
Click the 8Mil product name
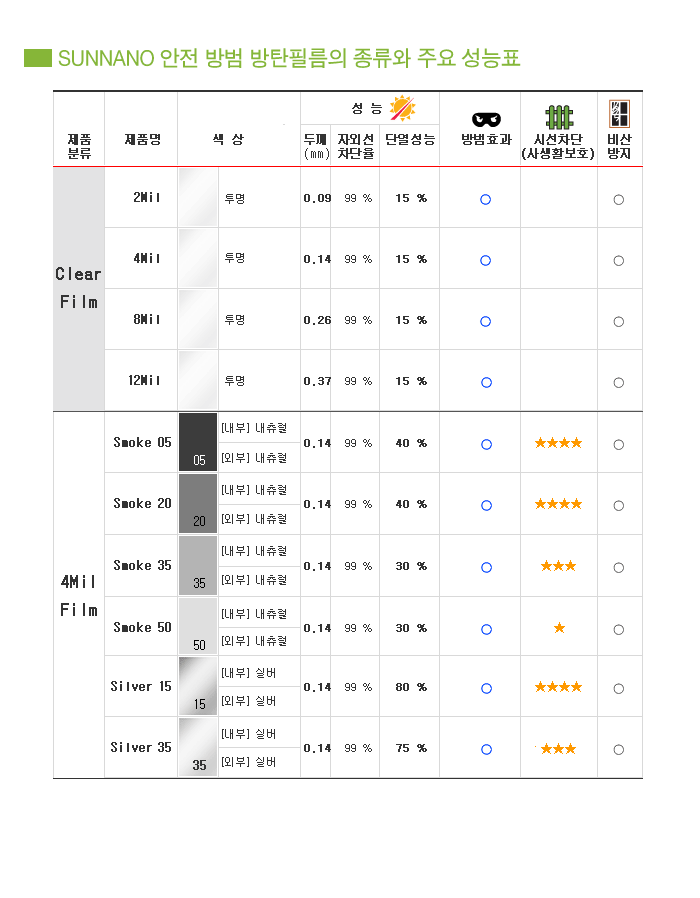click(147, 319)
